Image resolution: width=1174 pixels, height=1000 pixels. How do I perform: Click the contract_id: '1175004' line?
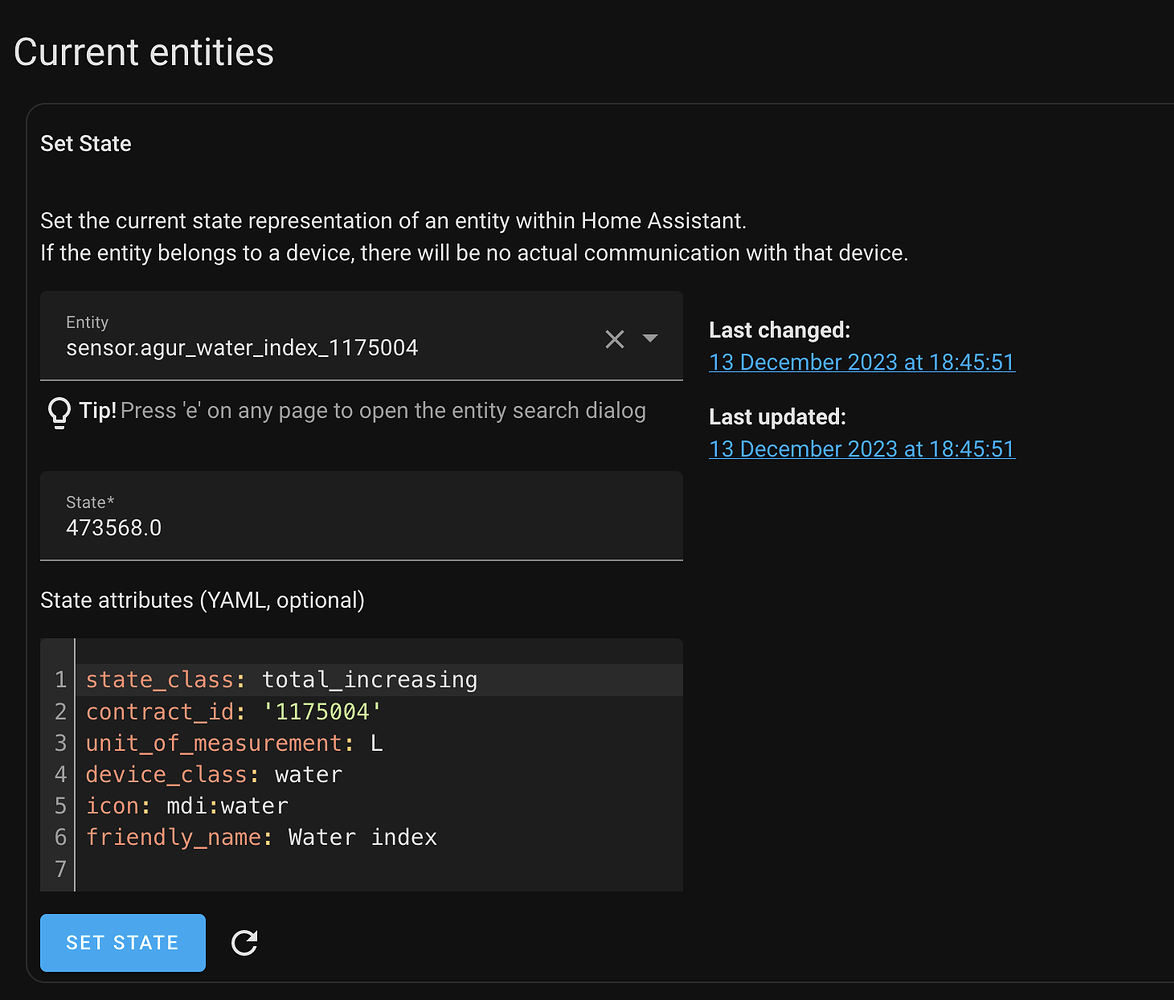[x=234, y=711]
